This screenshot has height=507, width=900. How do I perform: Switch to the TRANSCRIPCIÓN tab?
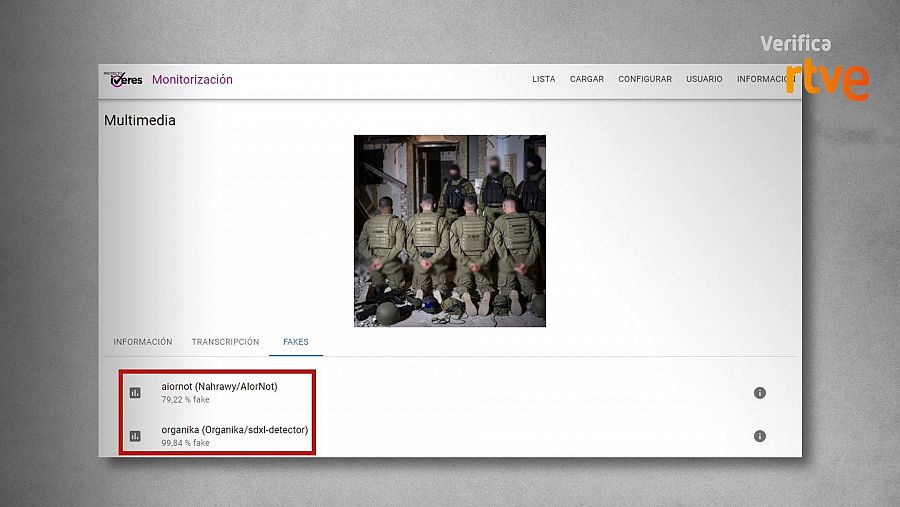pos(225,342)
